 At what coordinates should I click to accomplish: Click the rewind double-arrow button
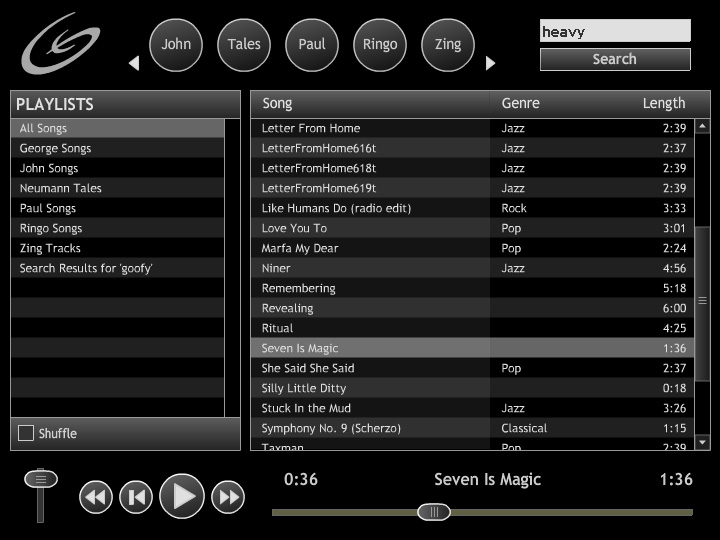point(96,497)
